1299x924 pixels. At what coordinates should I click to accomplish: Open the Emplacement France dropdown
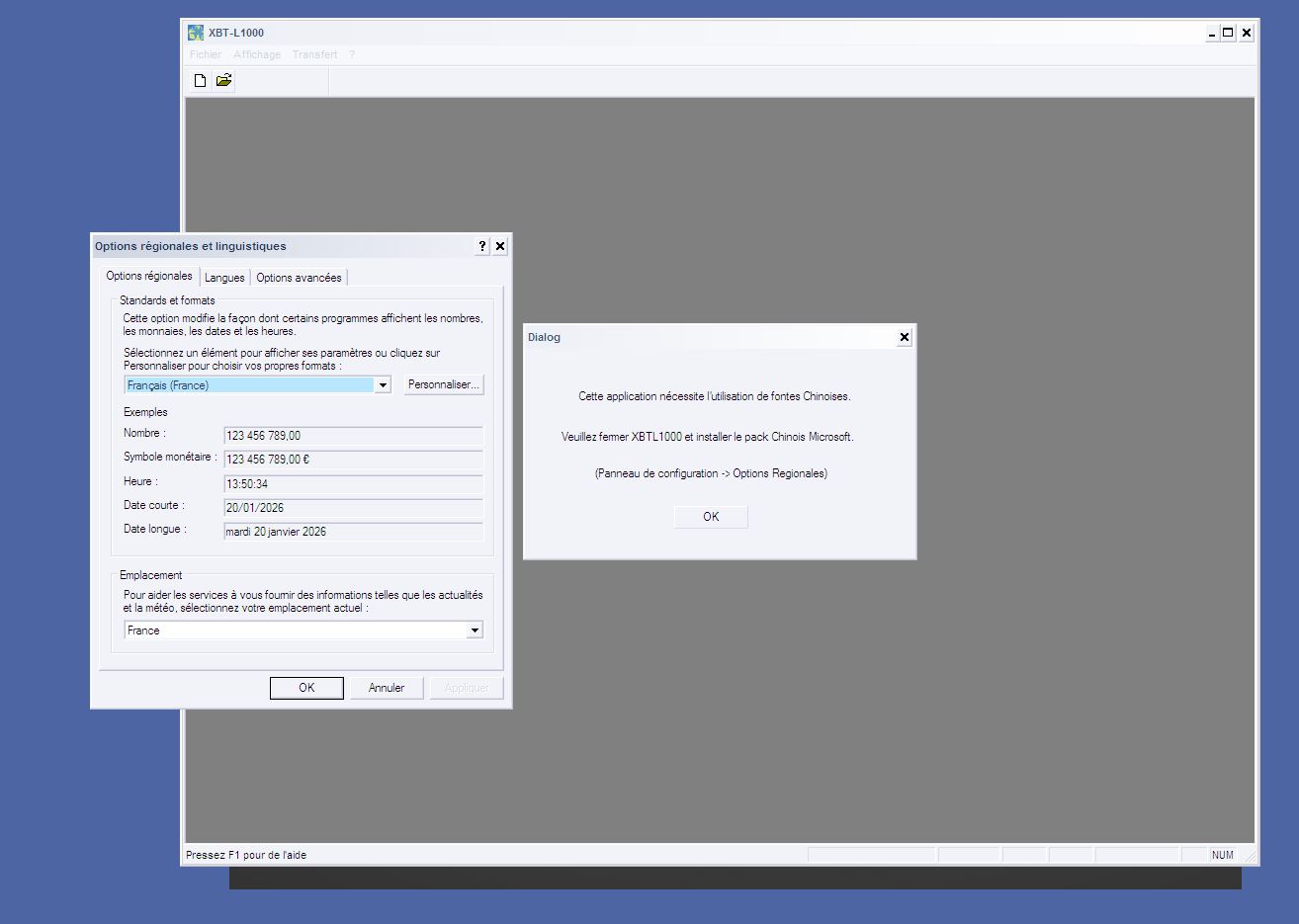(475, 630)
